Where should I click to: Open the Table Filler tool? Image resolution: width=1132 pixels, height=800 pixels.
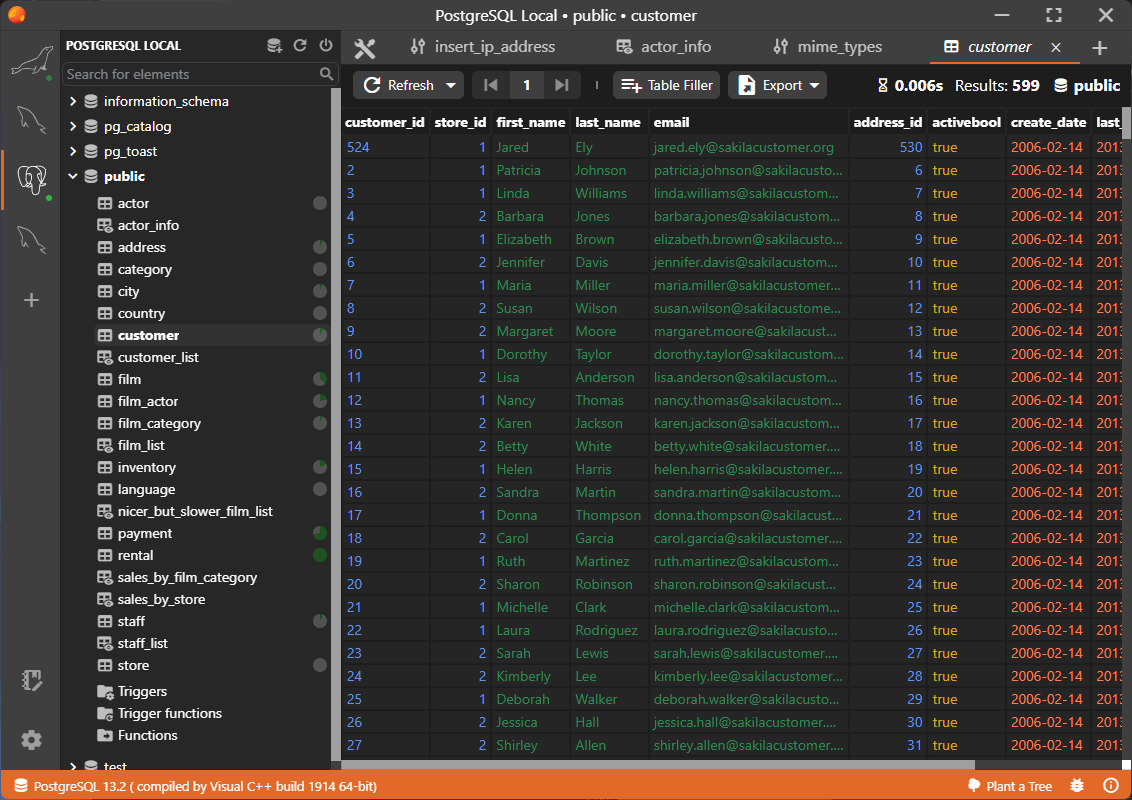pos(666,85)
